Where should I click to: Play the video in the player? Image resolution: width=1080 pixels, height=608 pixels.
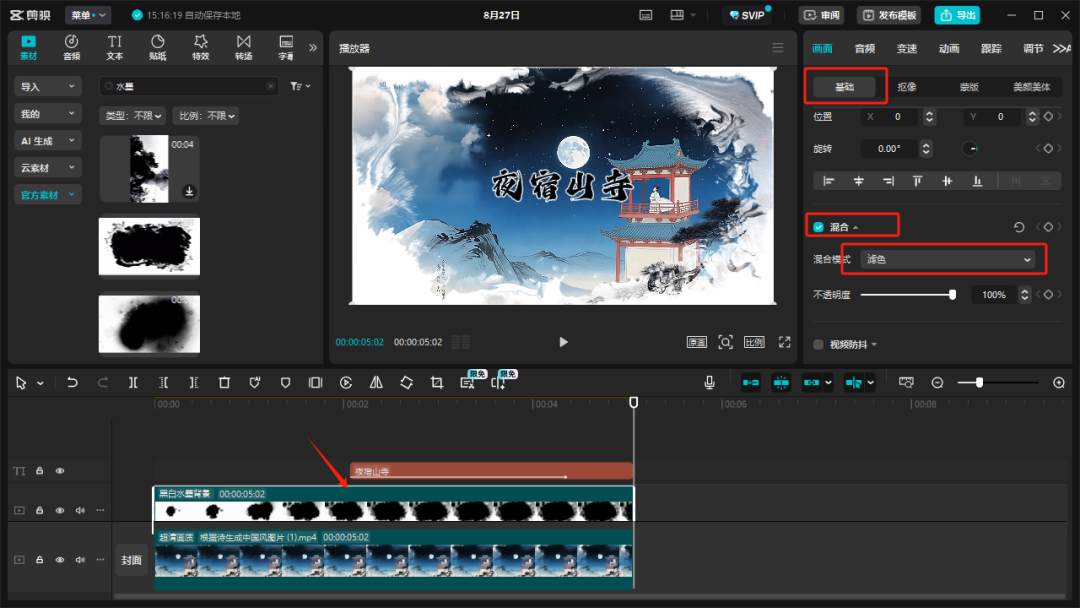pos(563,342)
